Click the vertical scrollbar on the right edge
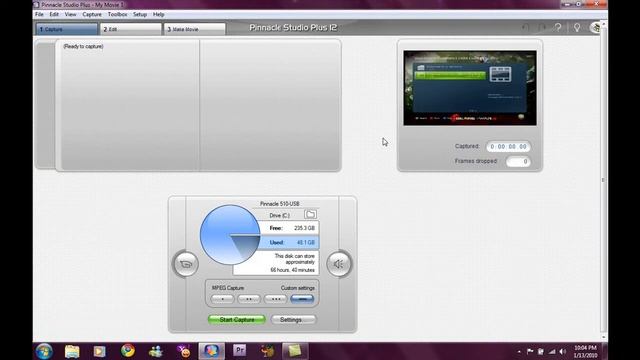This screenshot has width=640, height=360. [604, 180]
